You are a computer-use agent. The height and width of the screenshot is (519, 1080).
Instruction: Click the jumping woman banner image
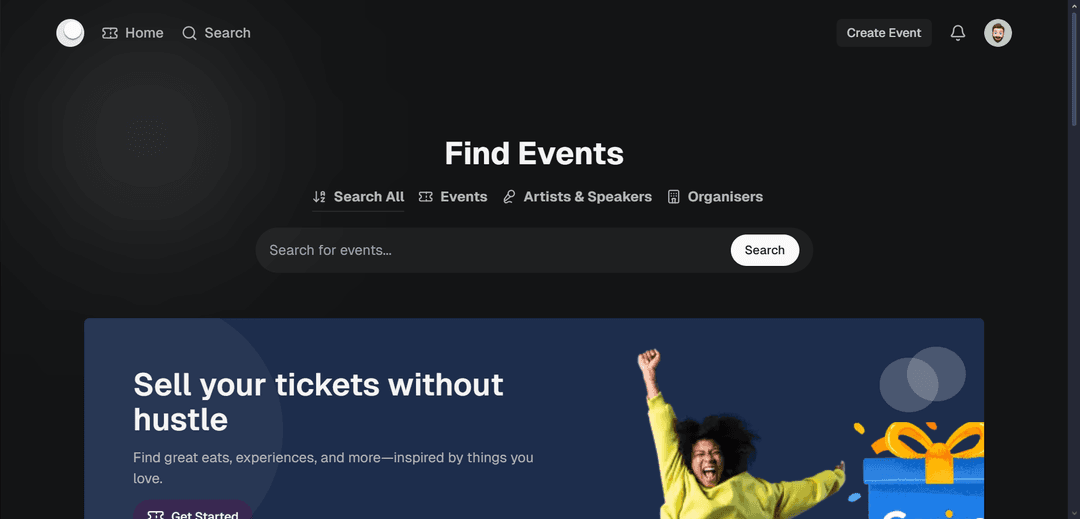click(741, 435)
